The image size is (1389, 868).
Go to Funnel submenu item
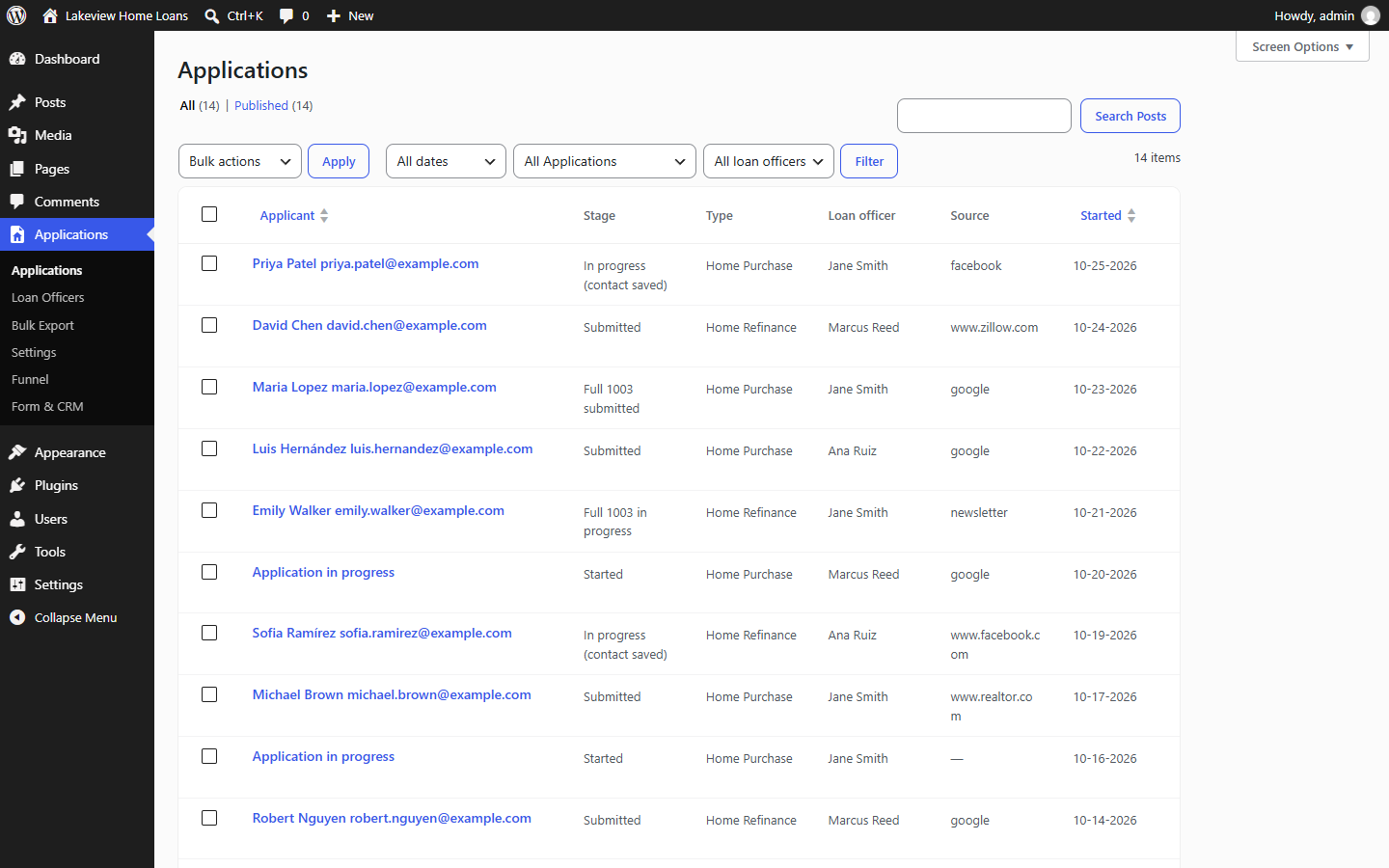pyautogui.click(x=30, y=379)
